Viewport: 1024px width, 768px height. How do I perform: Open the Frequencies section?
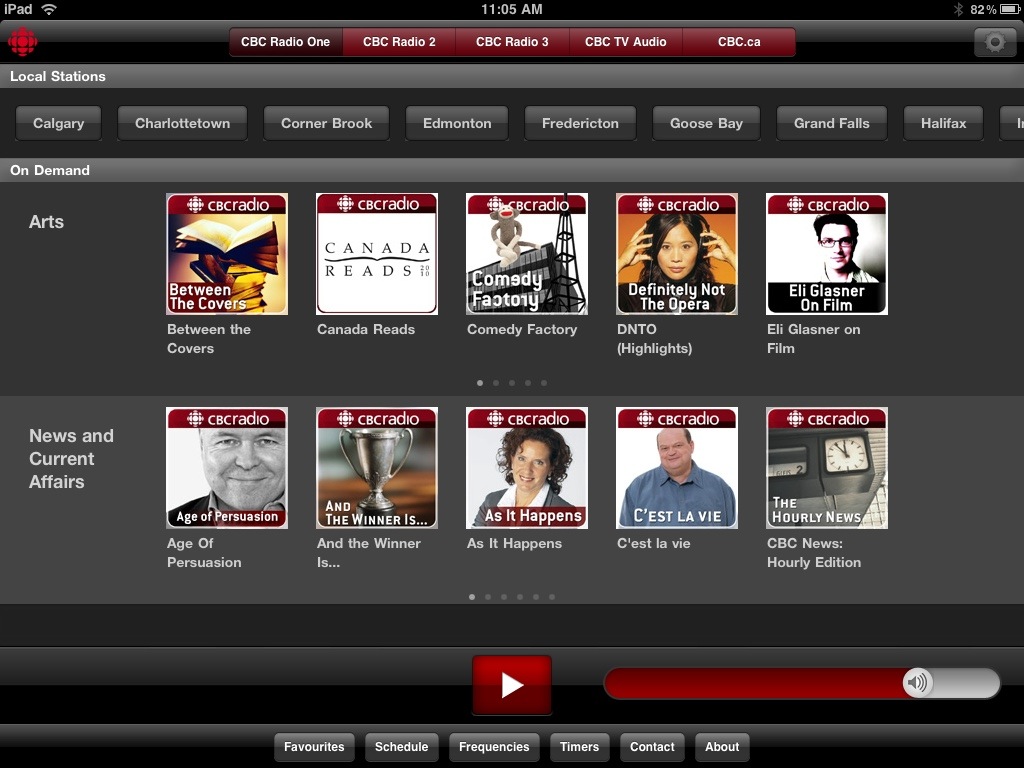click(494, 747)
